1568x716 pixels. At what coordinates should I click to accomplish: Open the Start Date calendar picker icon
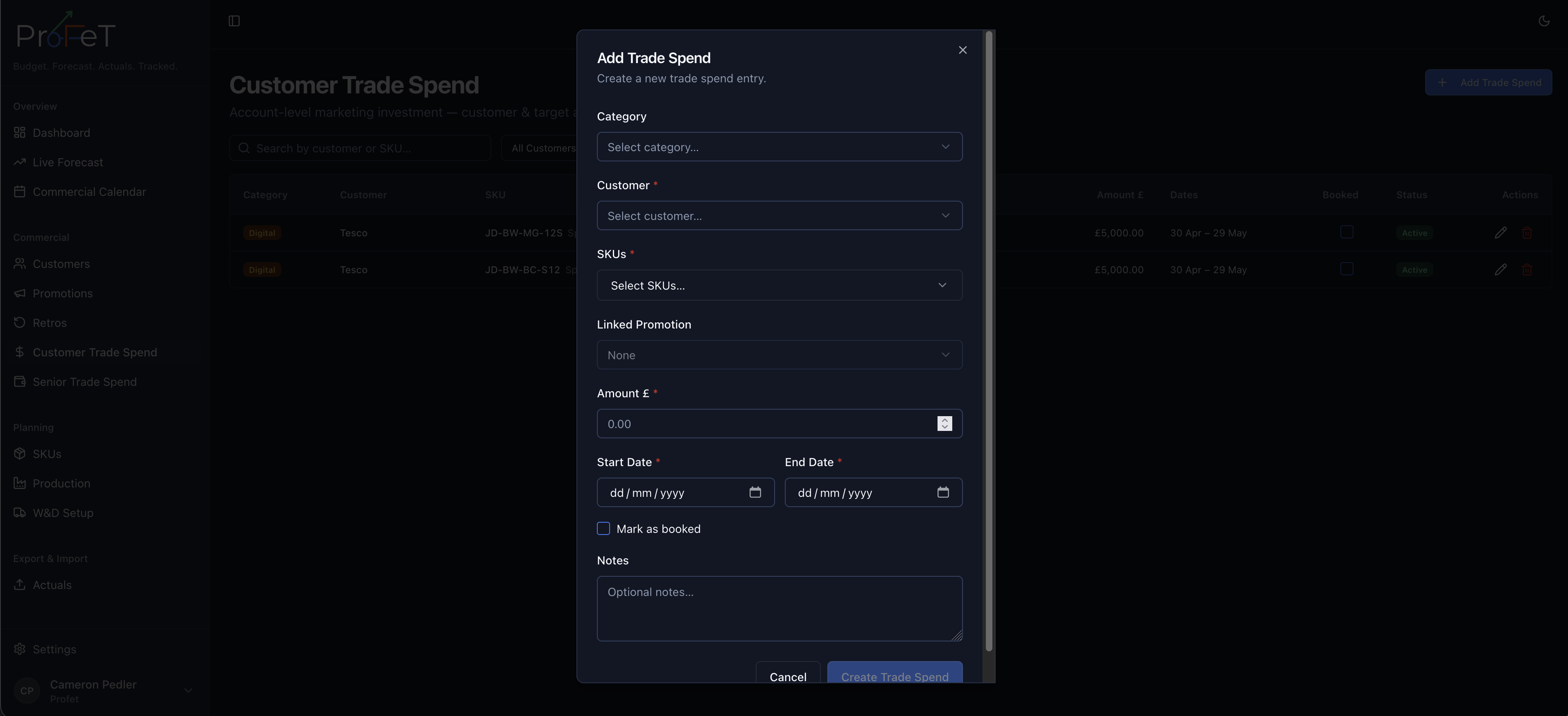(755, 492)
